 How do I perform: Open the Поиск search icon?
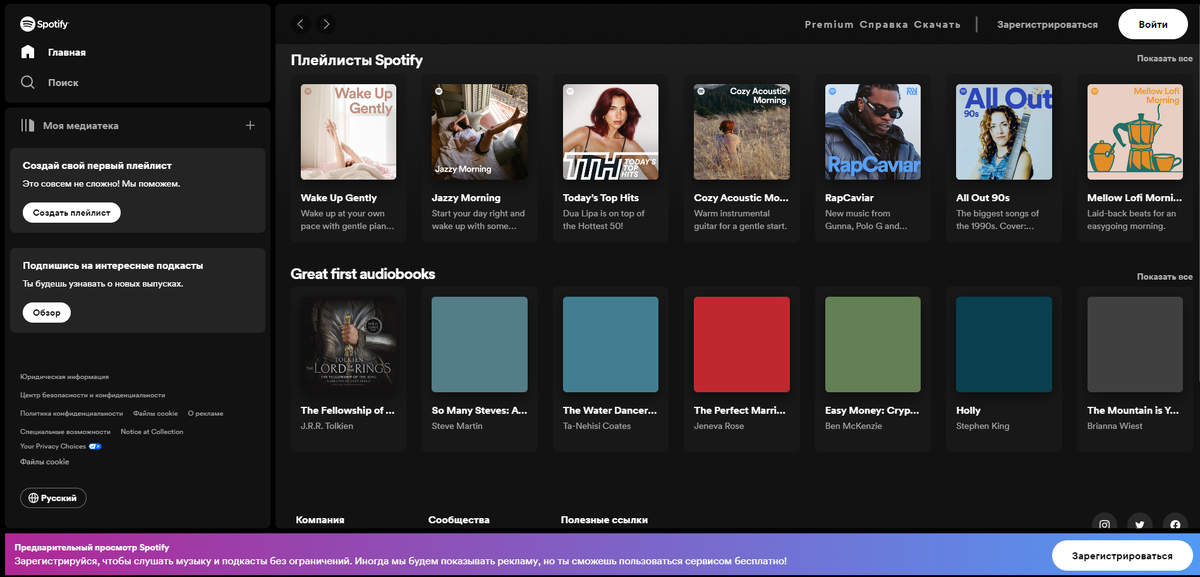coord(28,82)
